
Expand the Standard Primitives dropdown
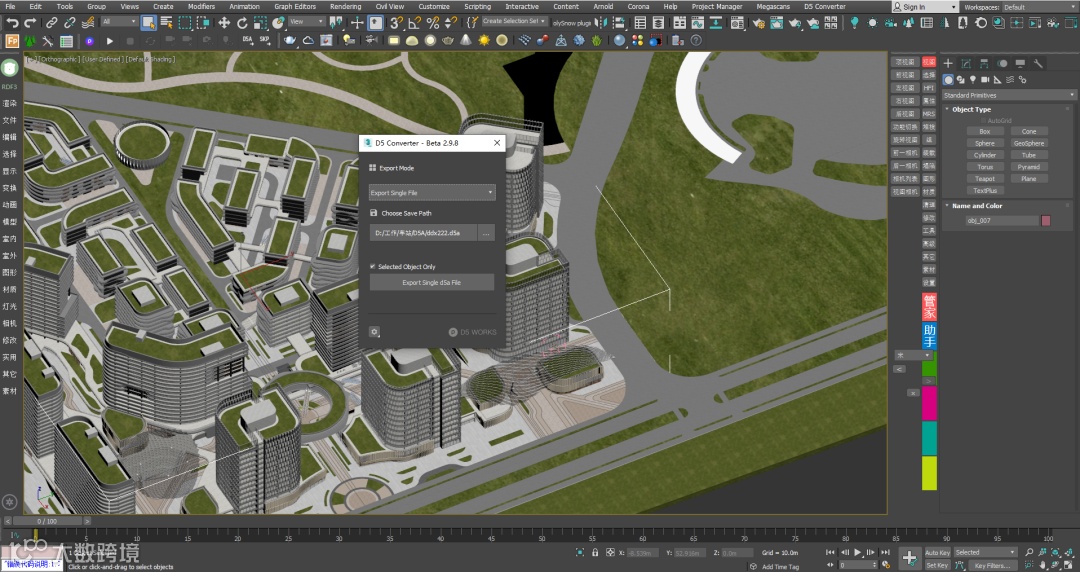1008,95
